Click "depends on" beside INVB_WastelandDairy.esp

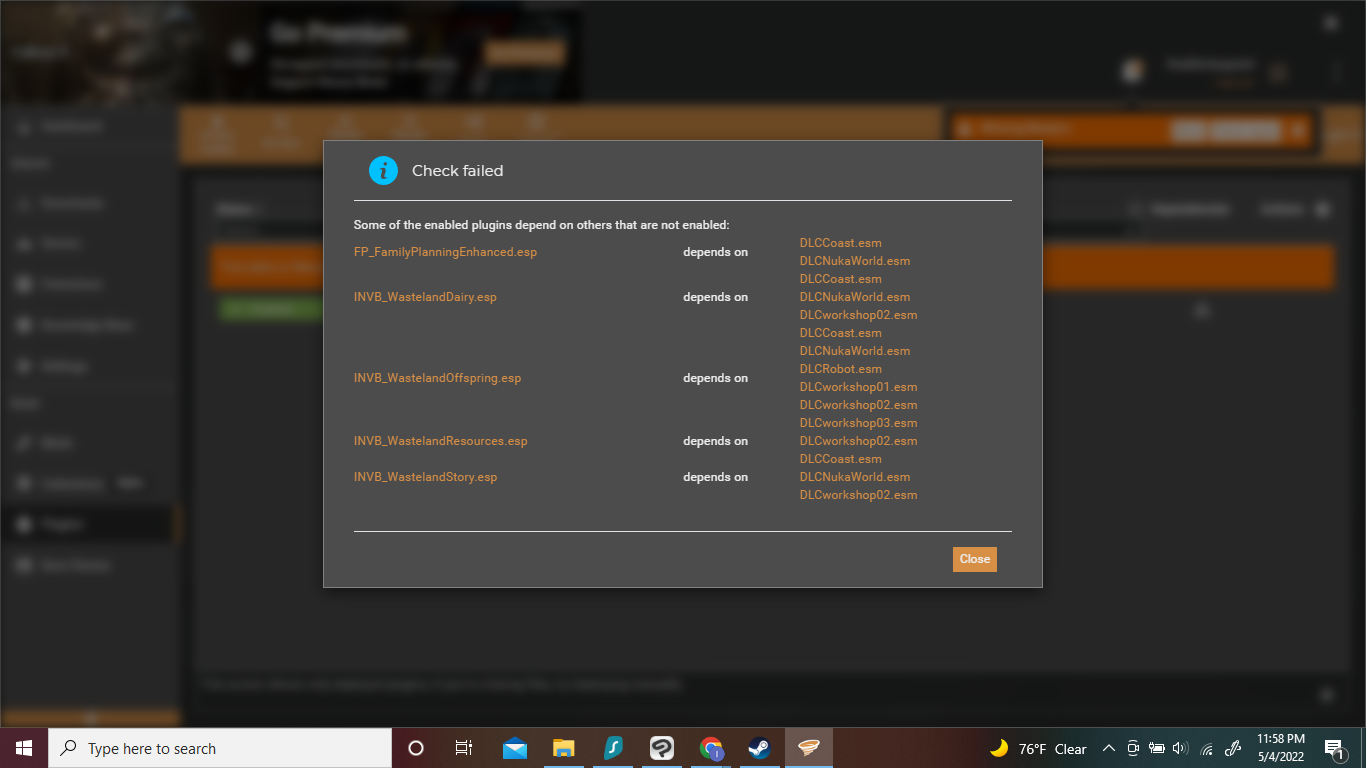[x=715, y=297]
